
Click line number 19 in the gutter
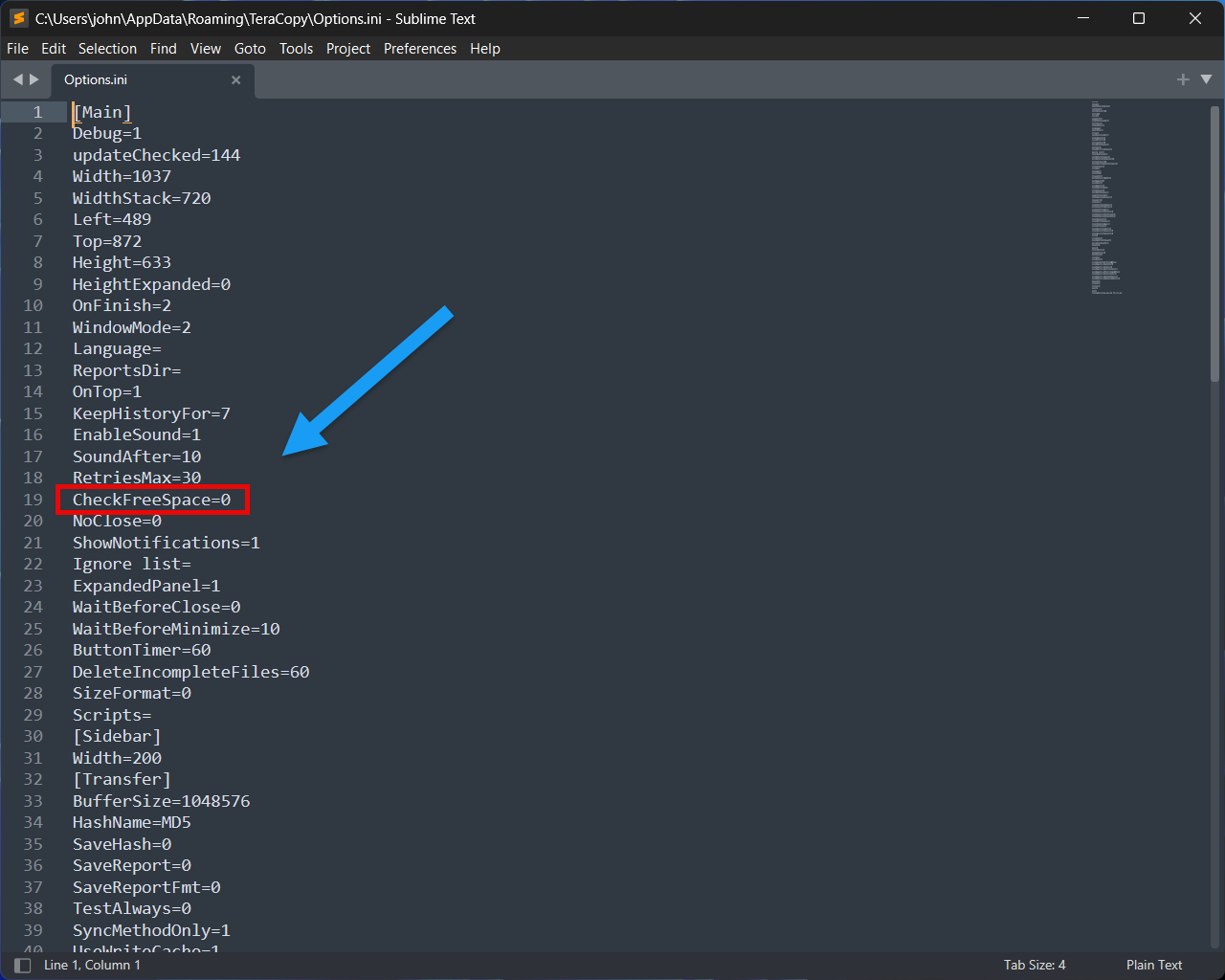click(33, 499)
